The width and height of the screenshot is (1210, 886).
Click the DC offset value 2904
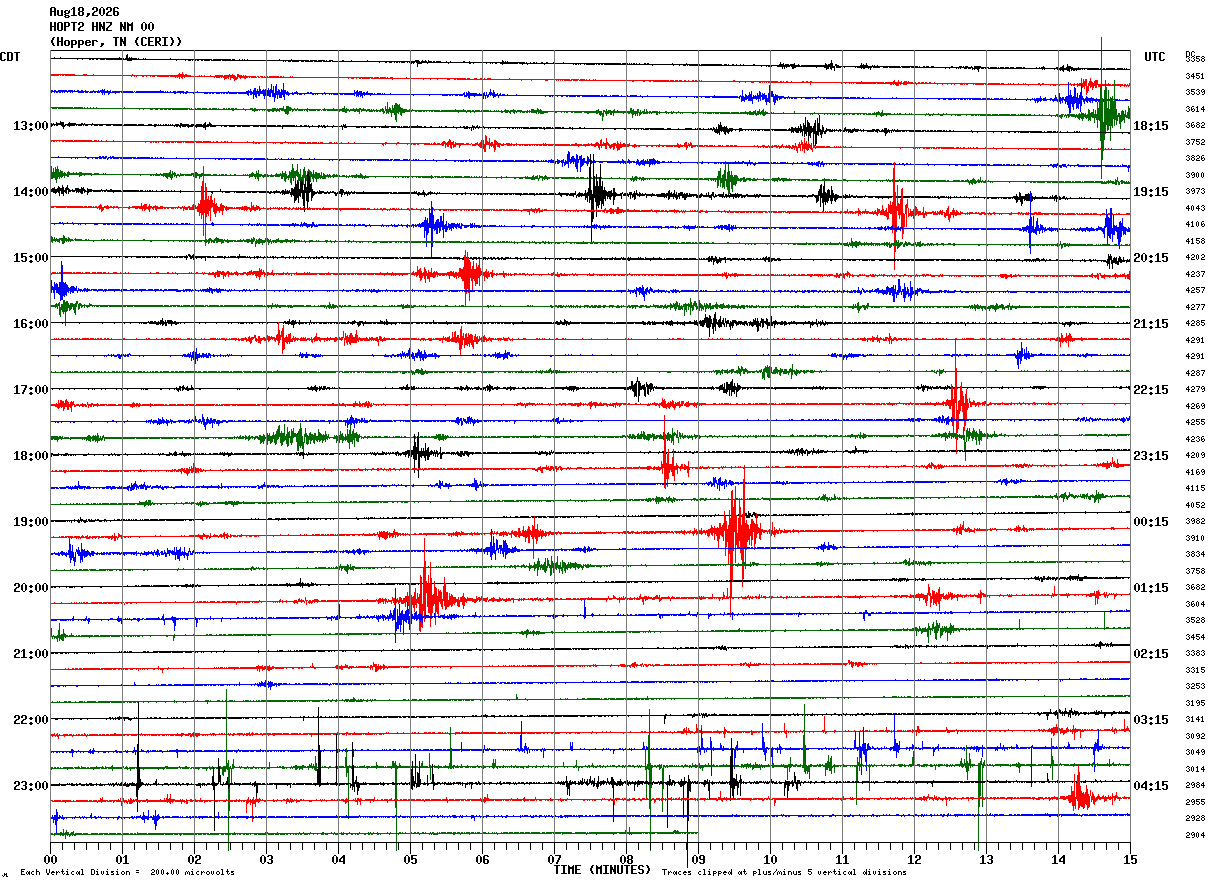pyautogui.click(x=1195, y=835)
